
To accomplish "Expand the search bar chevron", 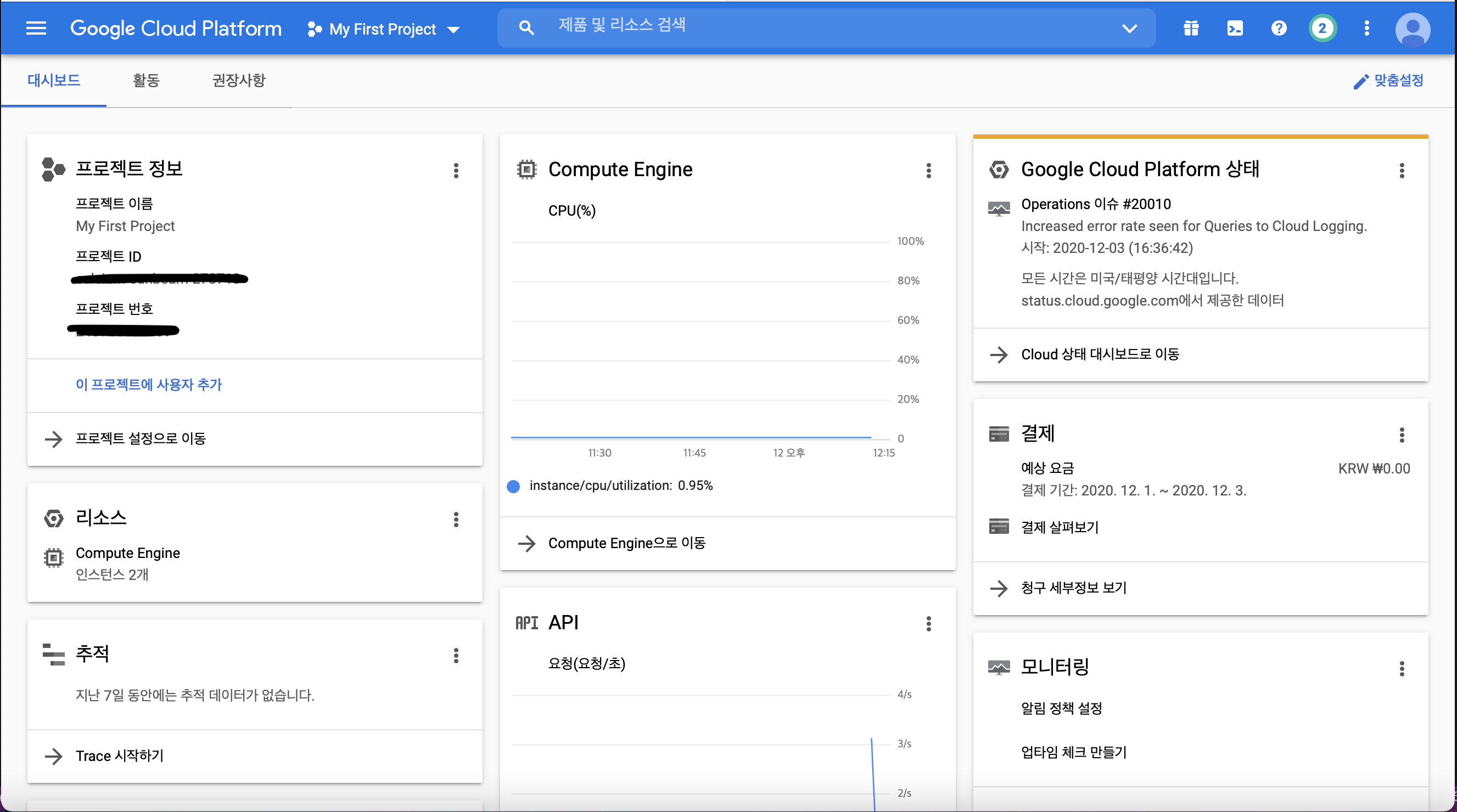I will (1129, 28).
